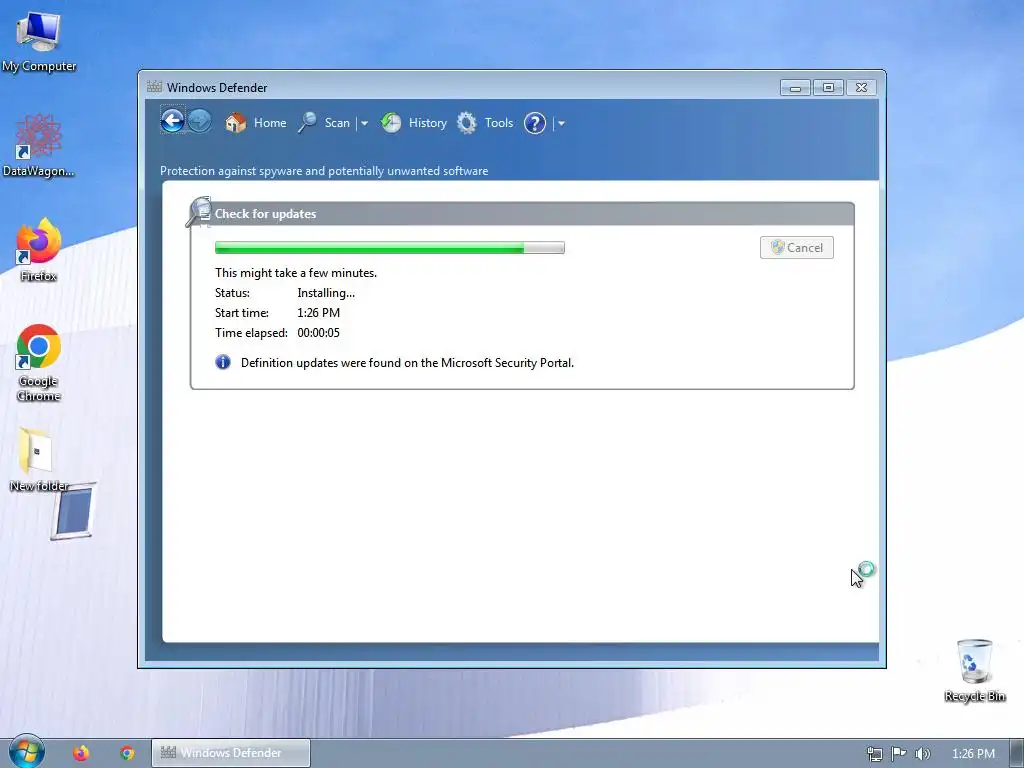
Task: Click the Windows Defender title bar icon
Action: click(x=154, y=86)
